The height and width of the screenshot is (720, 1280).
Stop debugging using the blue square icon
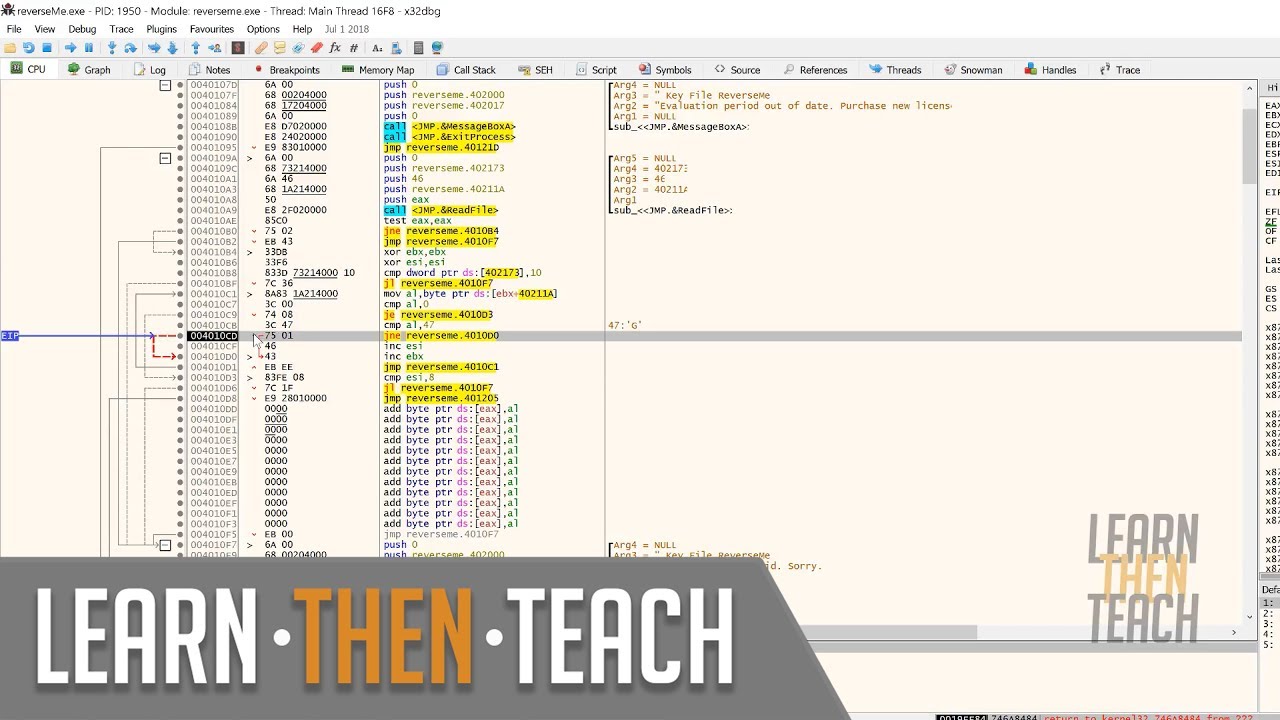[47, 48]
